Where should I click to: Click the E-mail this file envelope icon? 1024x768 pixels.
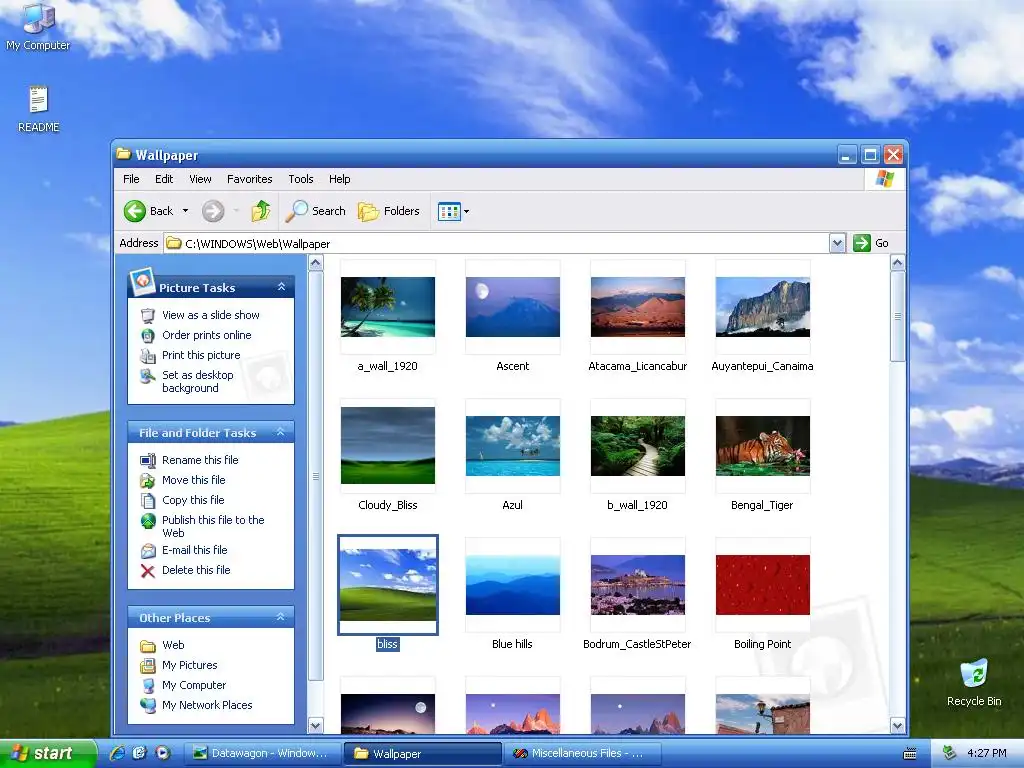click(x=148, y=551)
